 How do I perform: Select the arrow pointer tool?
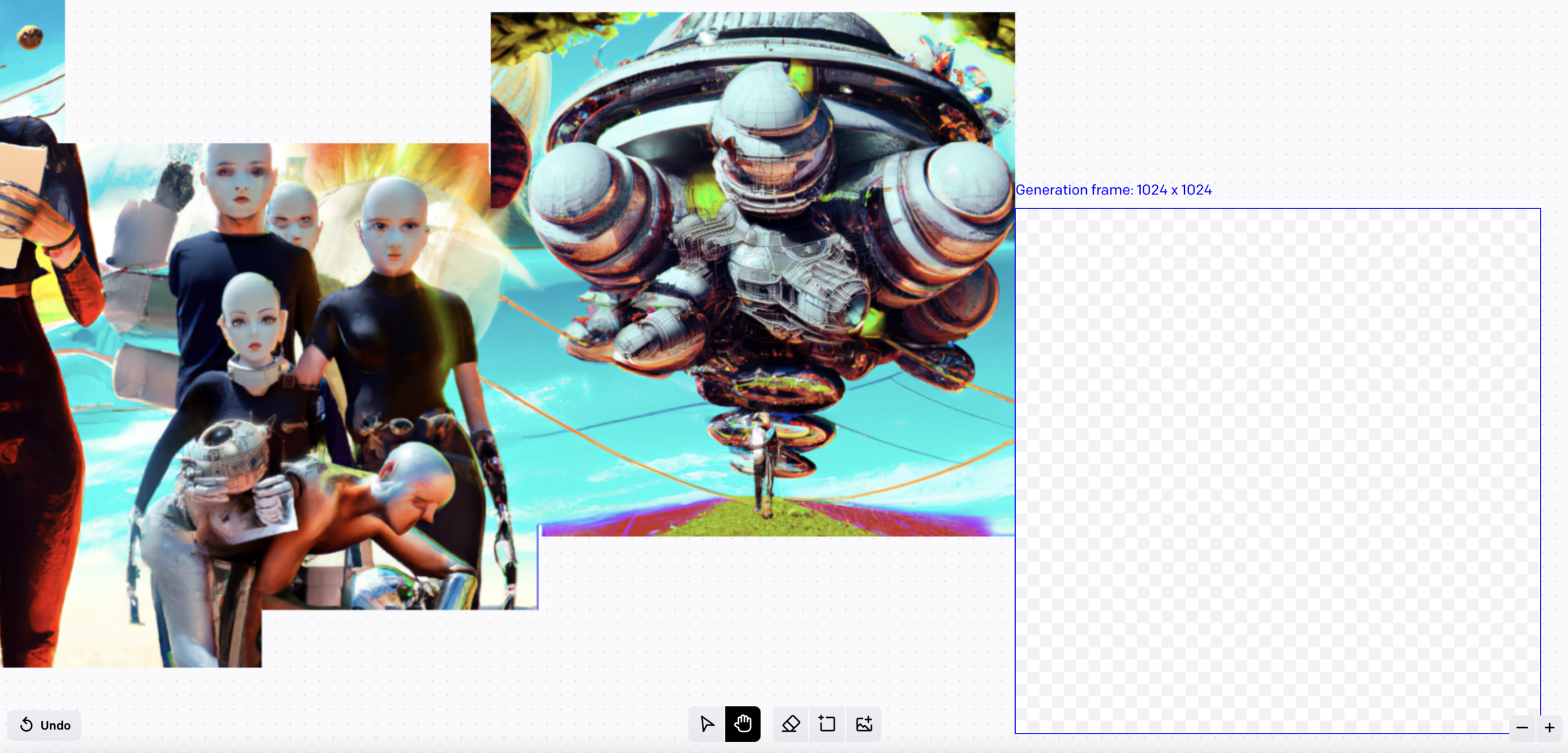click(x=706, y=724)
